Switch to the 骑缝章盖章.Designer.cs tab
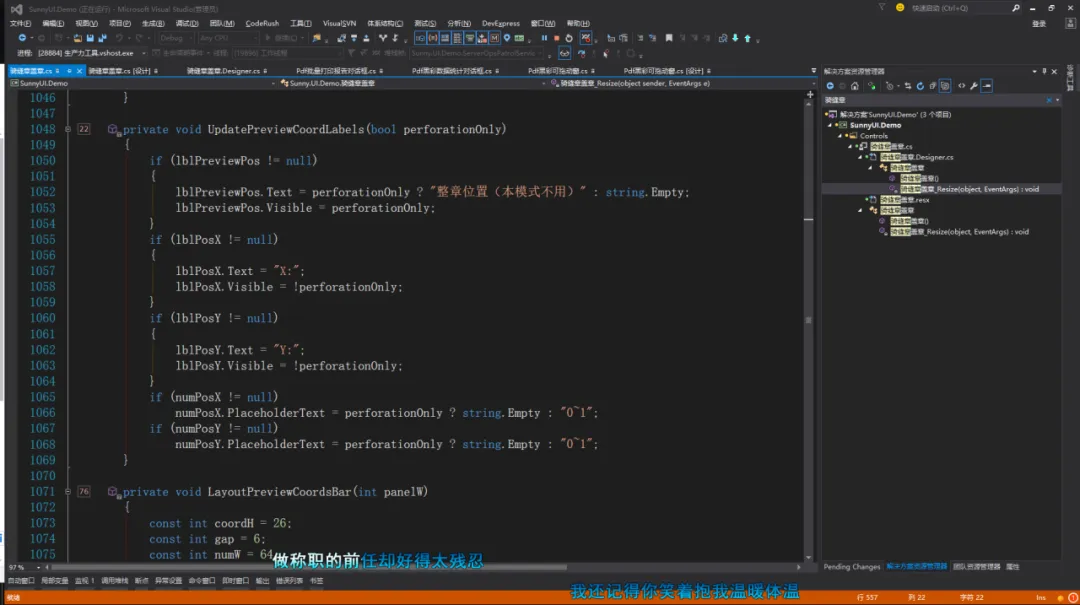Image resolution: width=1080 pixels, height=605 pixels. (x=223, y=71)
